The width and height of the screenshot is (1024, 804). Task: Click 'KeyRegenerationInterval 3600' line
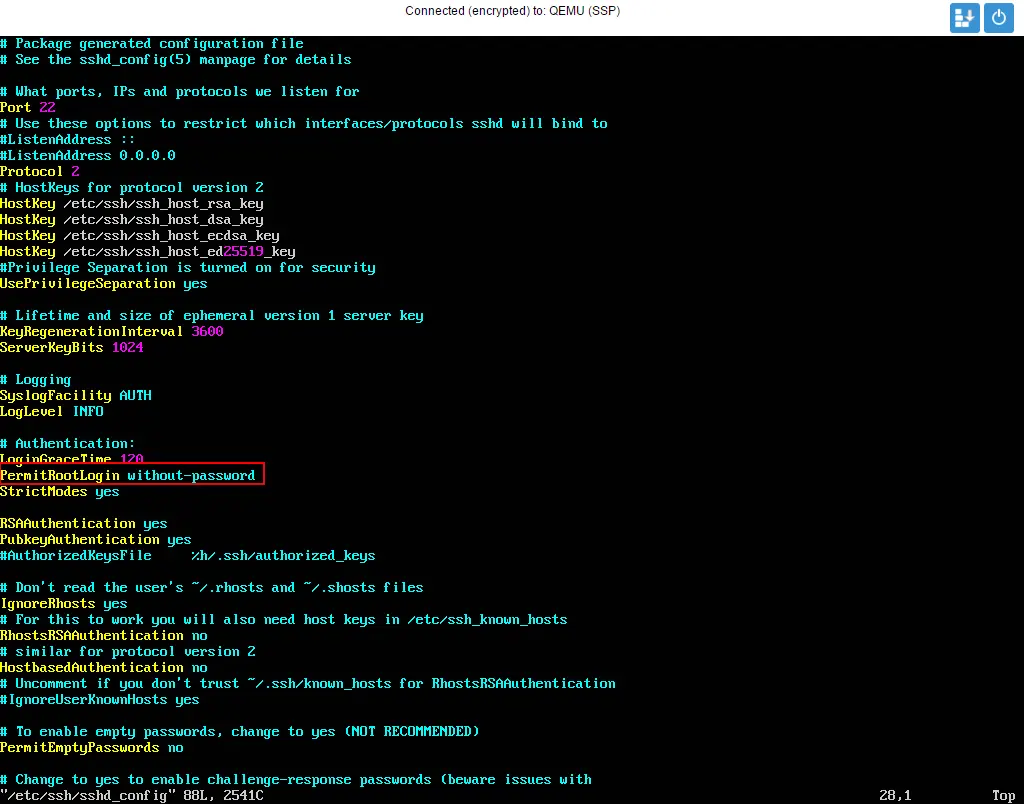pyautogui.click(x=112, y=331)
